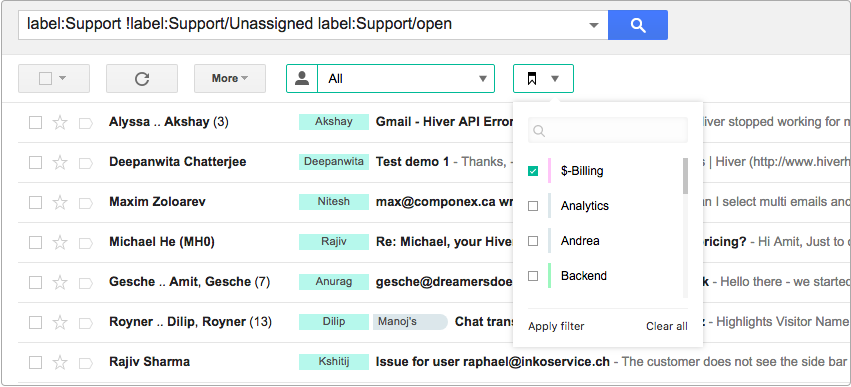Expand the More actions dropdown

(x=230, y=79)
